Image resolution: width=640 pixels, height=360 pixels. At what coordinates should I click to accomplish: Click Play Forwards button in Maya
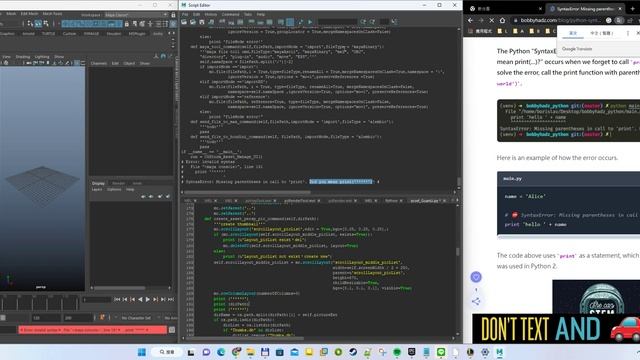pos(148,300)
